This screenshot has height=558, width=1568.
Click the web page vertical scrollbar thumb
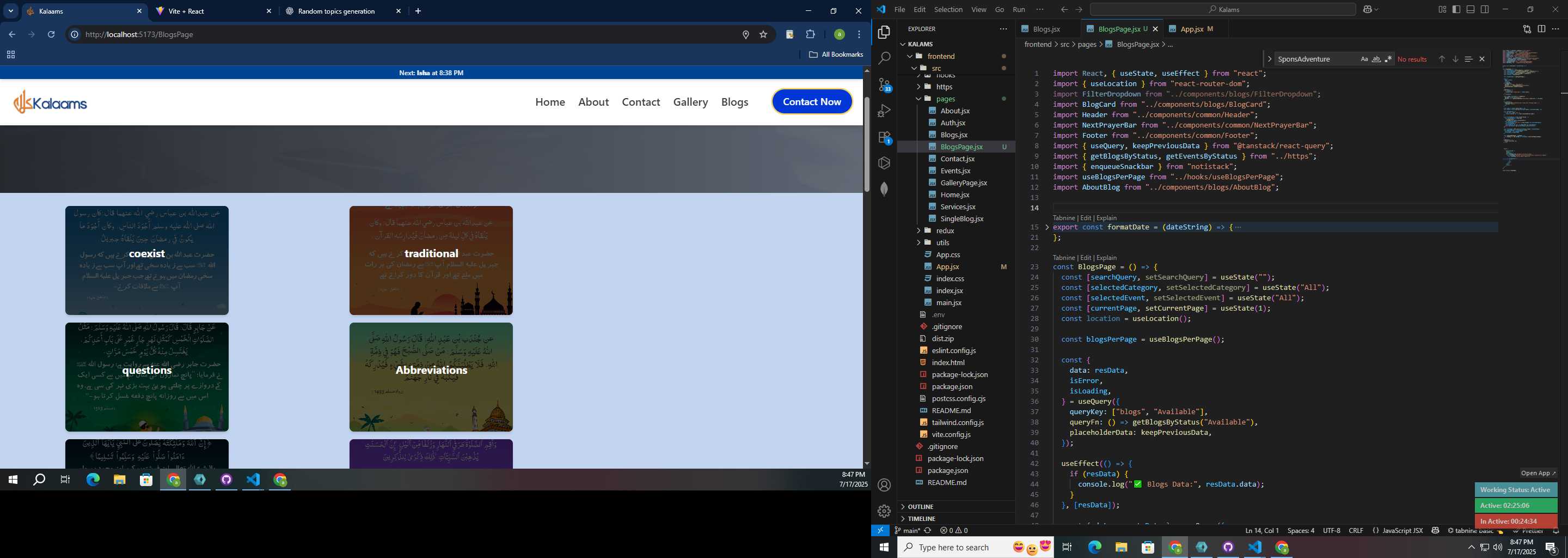866,144
